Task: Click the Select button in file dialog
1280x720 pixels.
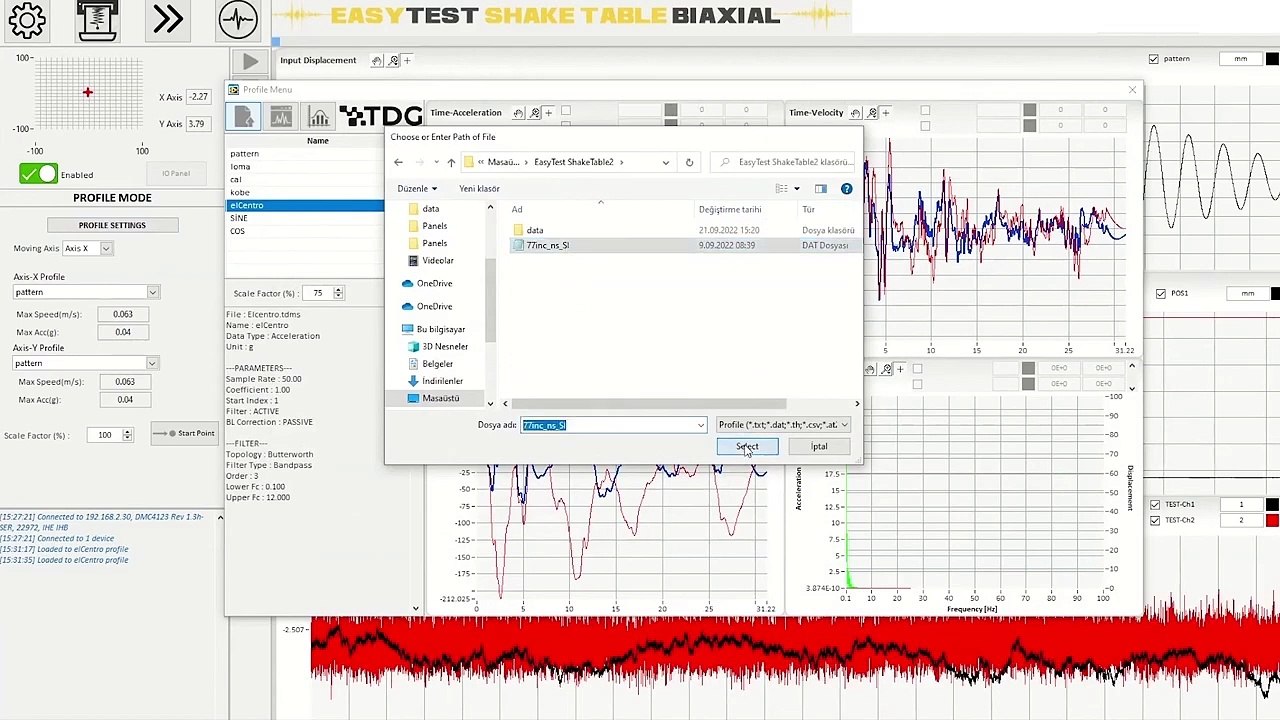Action: coord(747,447)
